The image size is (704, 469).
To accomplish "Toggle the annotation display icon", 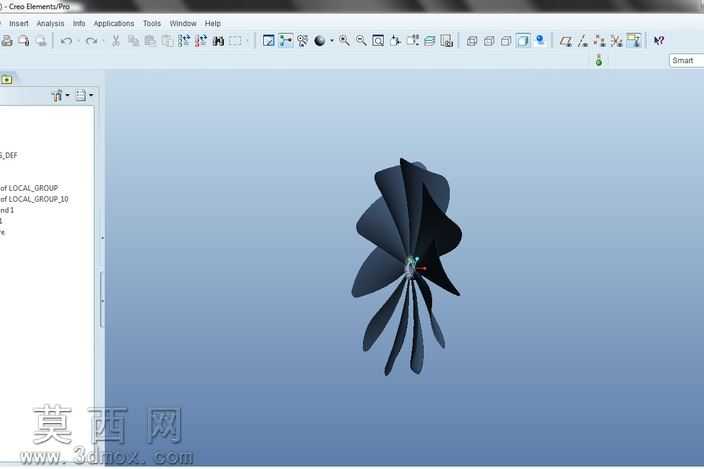I will 634,40.
